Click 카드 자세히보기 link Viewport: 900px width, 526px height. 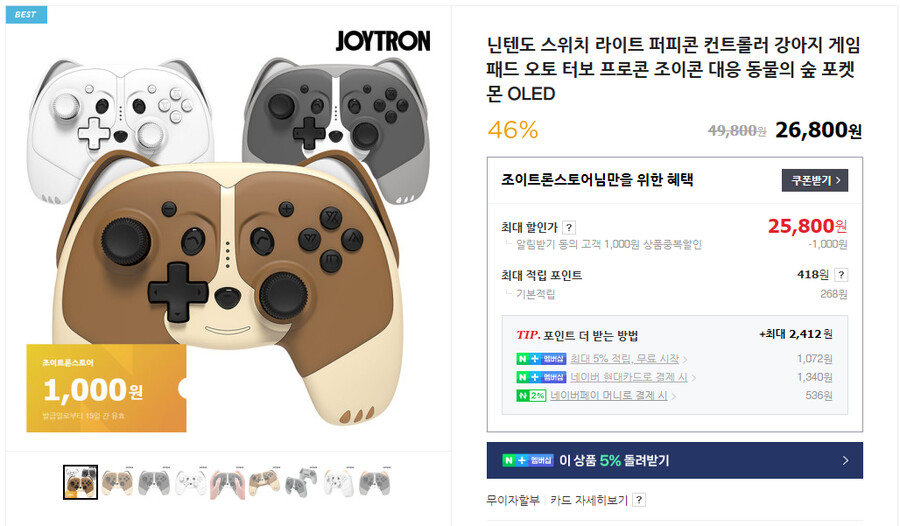pos(588,500)
